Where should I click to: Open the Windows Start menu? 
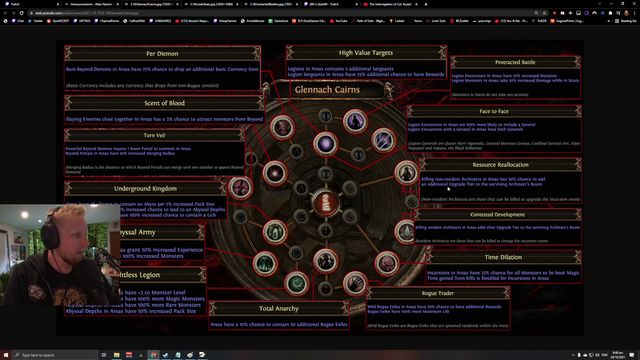pos(6,355)
